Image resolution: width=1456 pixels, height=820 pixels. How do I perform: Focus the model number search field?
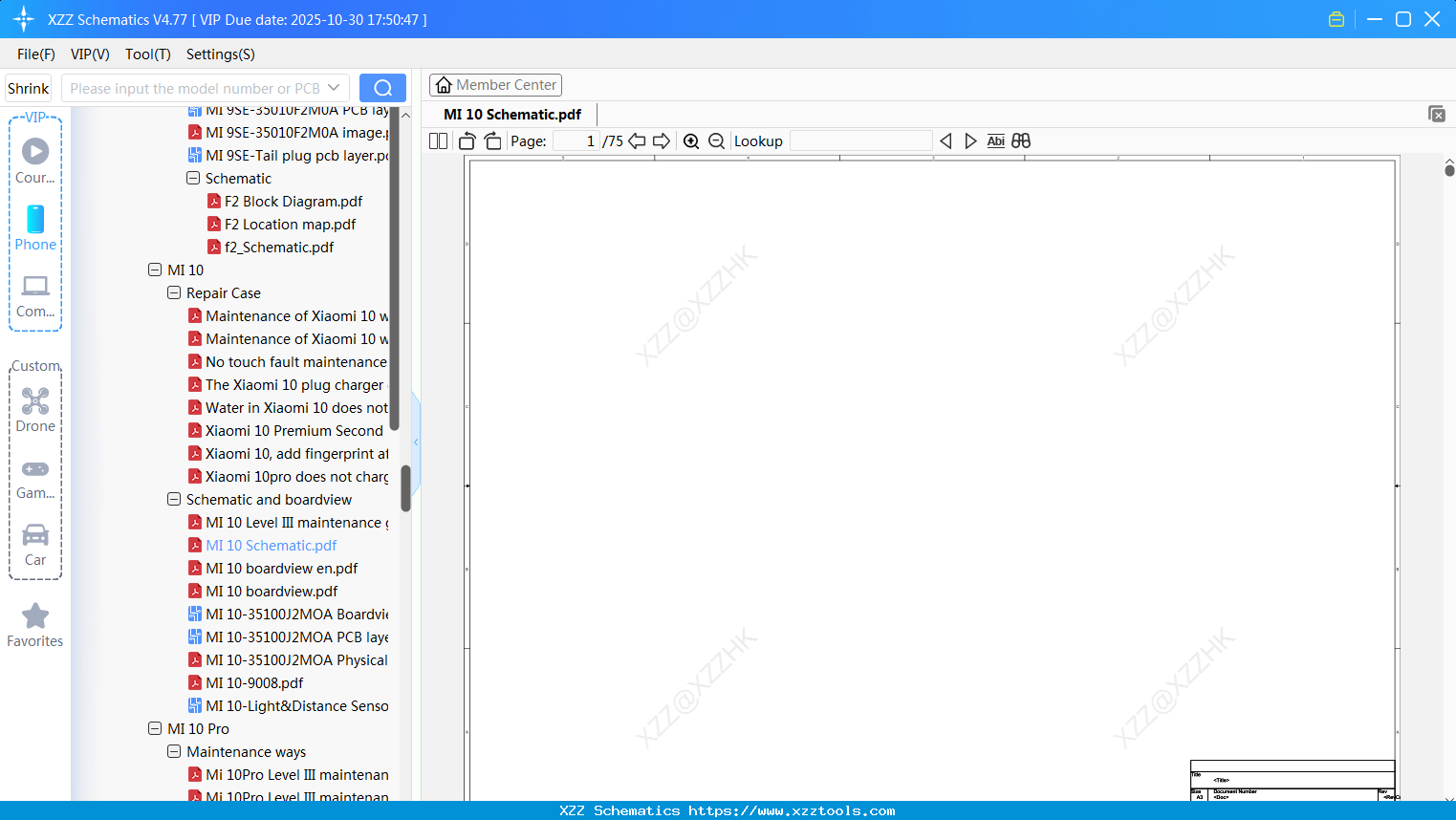point(195,88)
